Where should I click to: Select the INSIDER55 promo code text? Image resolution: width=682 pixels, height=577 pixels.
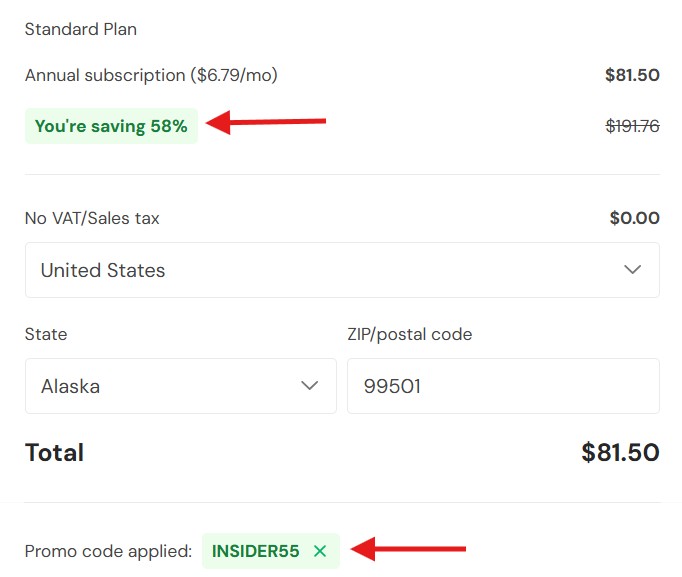click(x=255, y=551)
